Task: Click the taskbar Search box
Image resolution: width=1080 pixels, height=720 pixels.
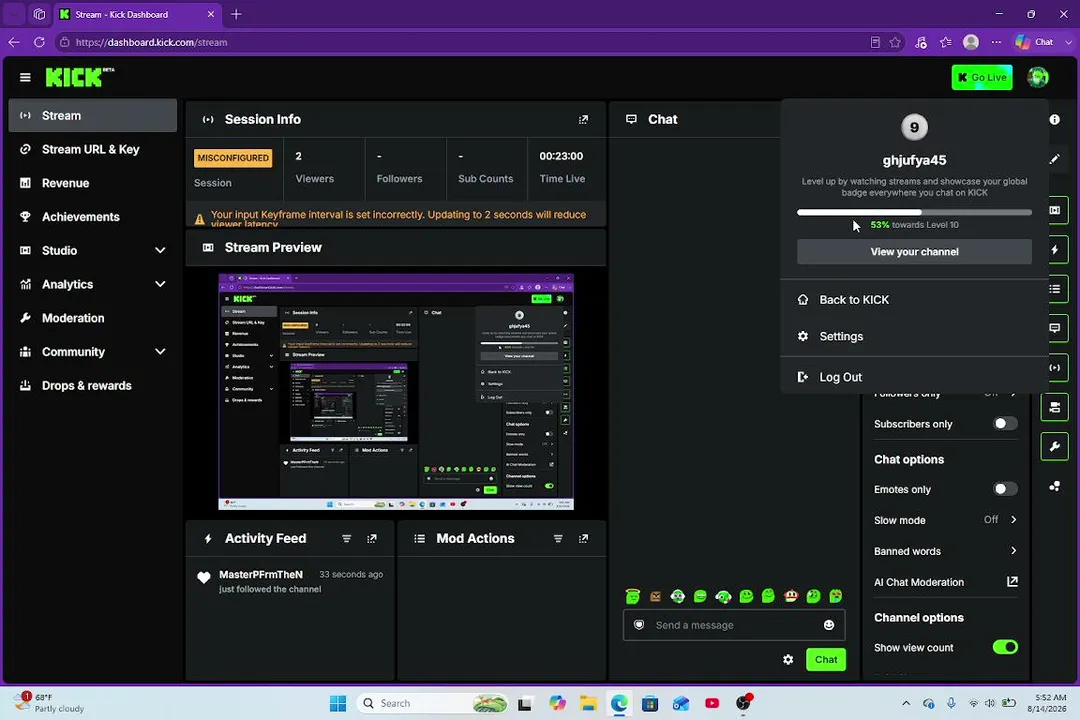Action: pos(434,703)
